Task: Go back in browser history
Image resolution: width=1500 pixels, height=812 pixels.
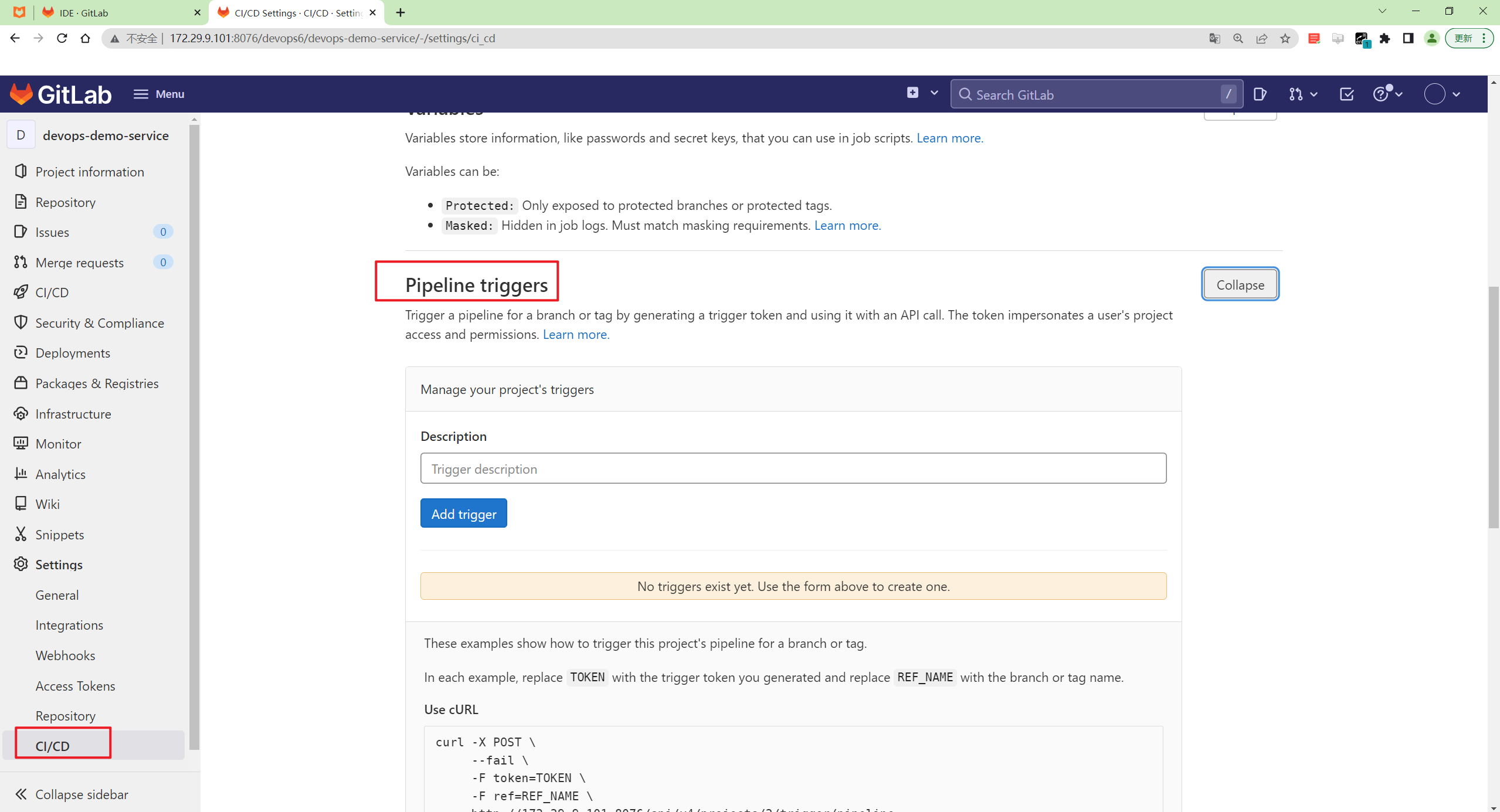Action: click(15, 38)
